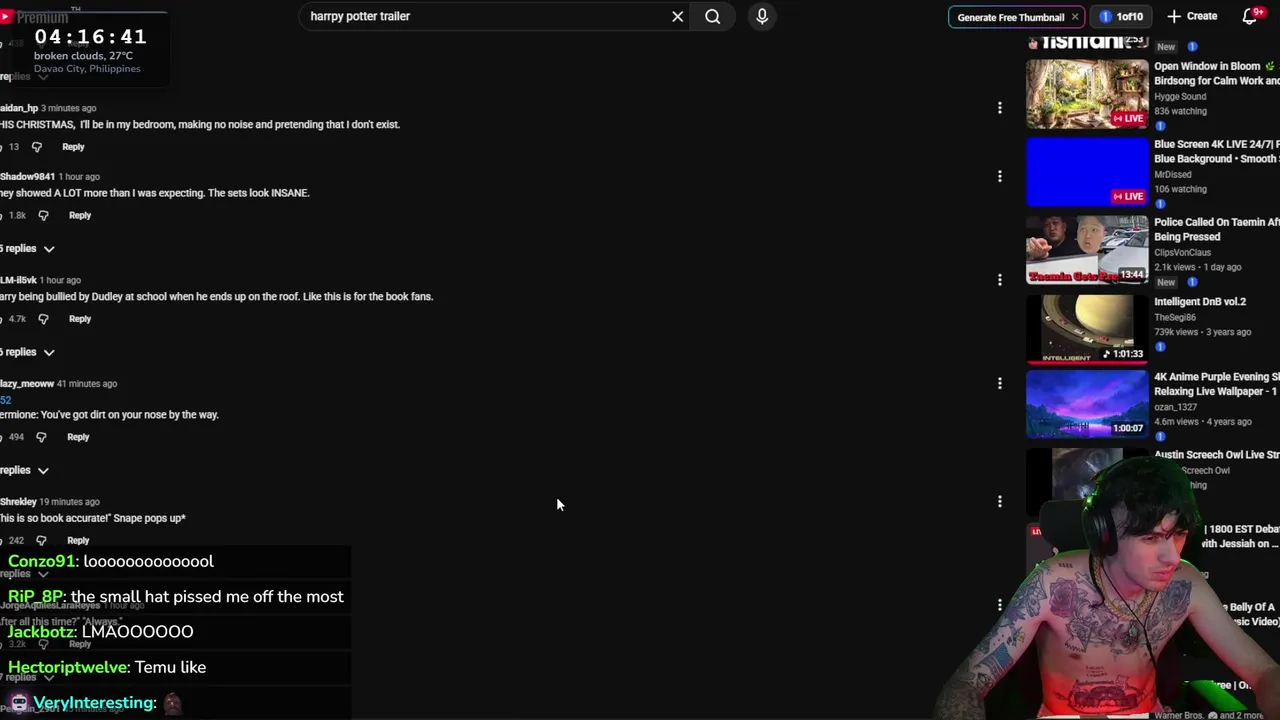Viewport: 1280px width, 720px height.
Task: Click MrDissed channel name
Action: click(x=1173, y=175)
